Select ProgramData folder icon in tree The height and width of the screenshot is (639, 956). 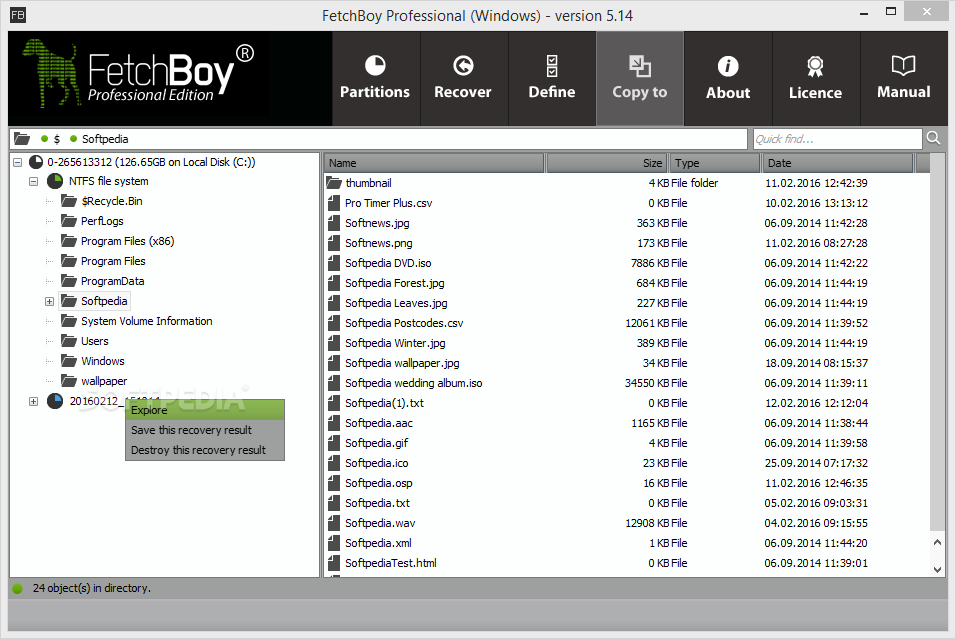(69, 281)
